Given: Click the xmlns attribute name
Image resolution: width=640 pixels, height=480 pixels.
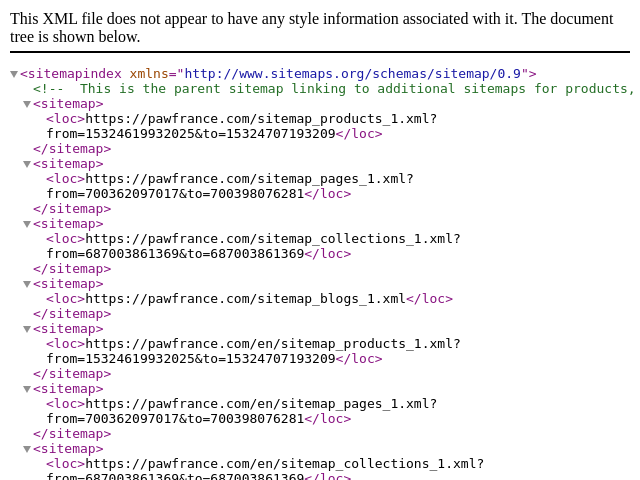Looking at the screenshot, I should tap(148, 74).
